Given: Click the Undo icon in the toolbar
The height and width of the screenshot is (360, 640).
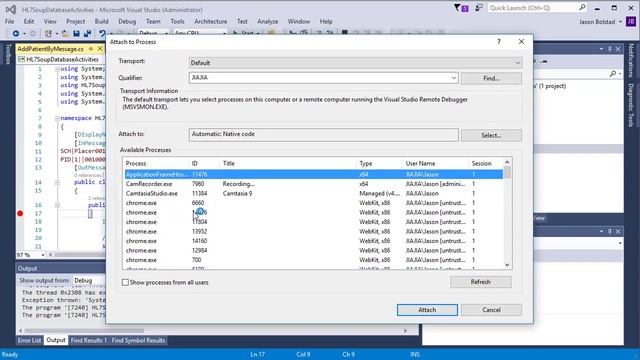Looking at the screenshot, I should coord(102,33).
